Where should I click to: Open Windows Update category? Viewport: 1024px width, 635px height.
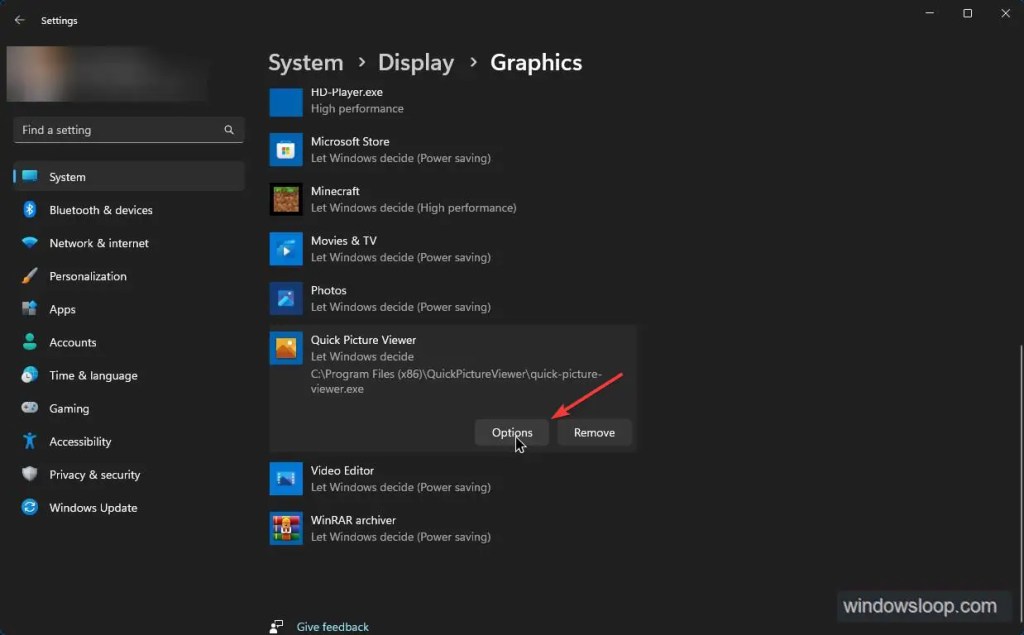pos(129,508)
